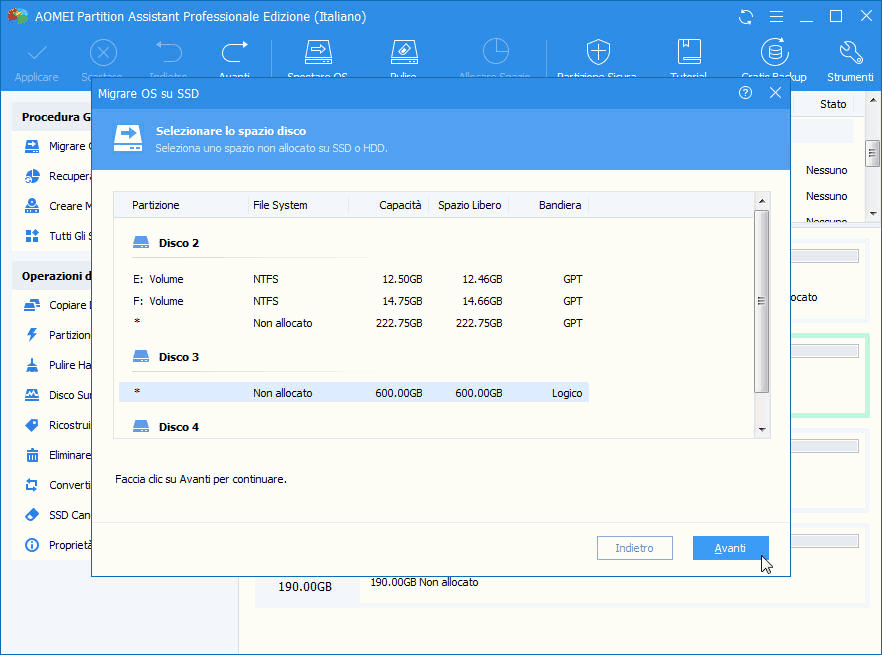The width and height of the screenshot is (882, 655).
Task: Open the title bar menu dropdown icon
Action: click(776, 17)
